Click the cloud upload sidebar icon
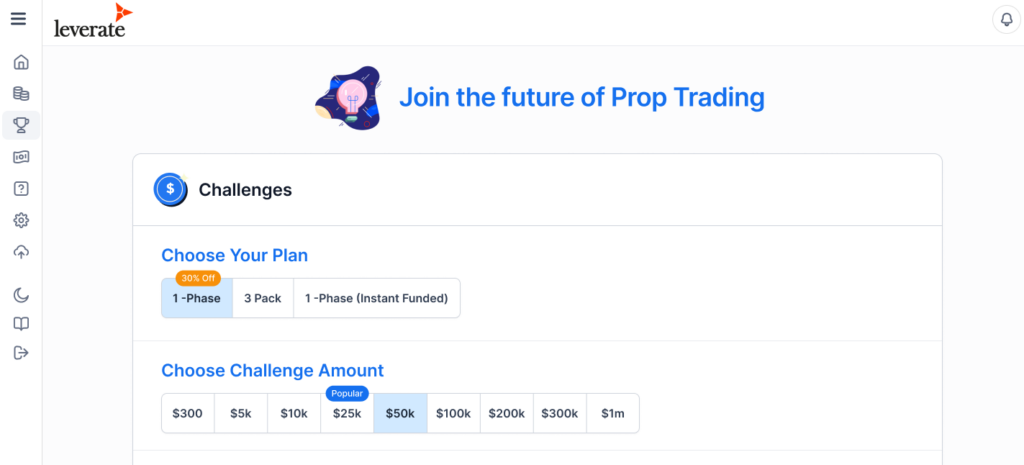This screenshot has height=465, width=1024. 21,252
